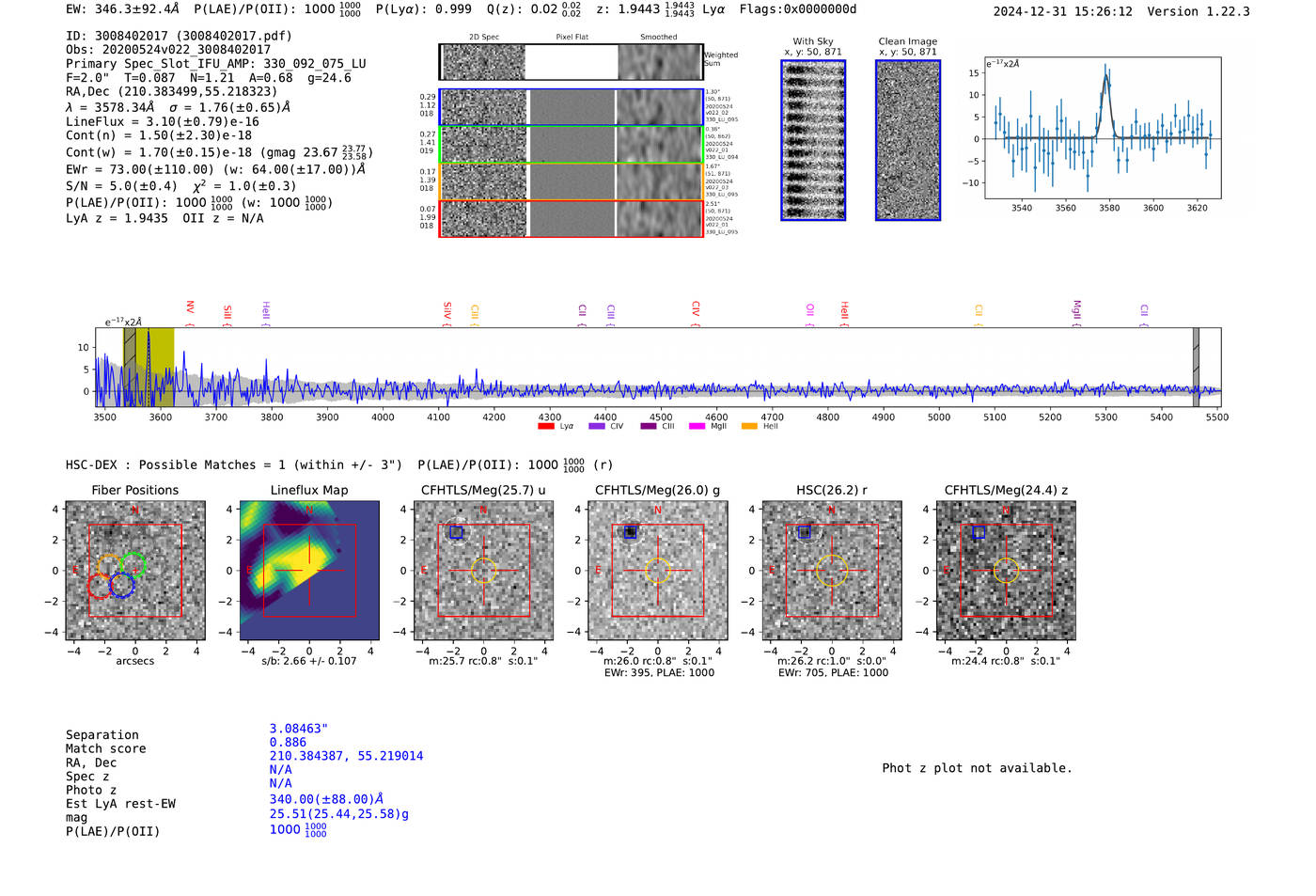The image size is (1316, 896).
Task: Select the orange-bordered 2D spectrum row
Action: [572, 181]
